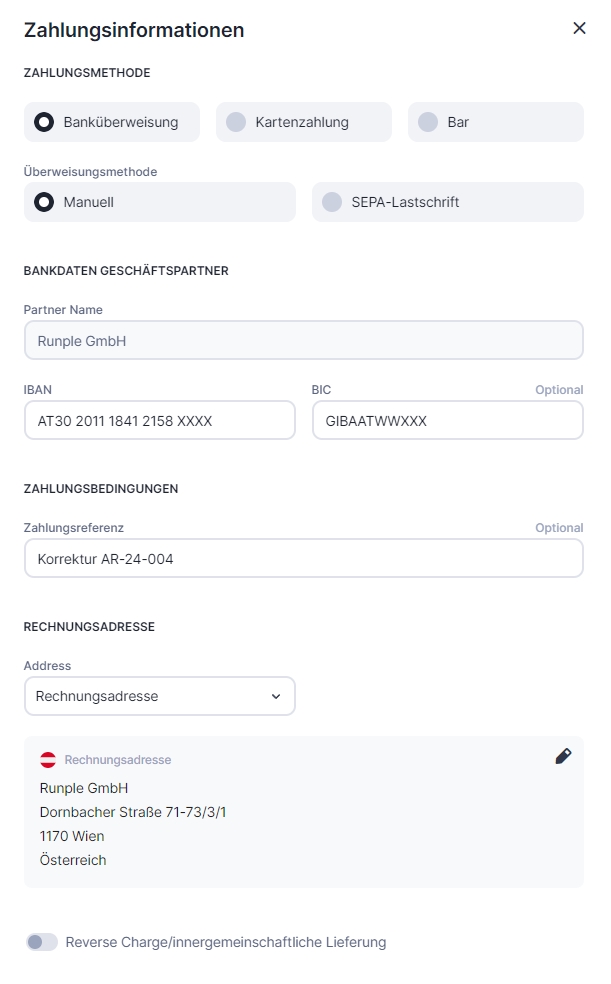This screenshot has width=611, height=984.
Task: Click the chevron in the Address dropdown
Action: [276, 697]
